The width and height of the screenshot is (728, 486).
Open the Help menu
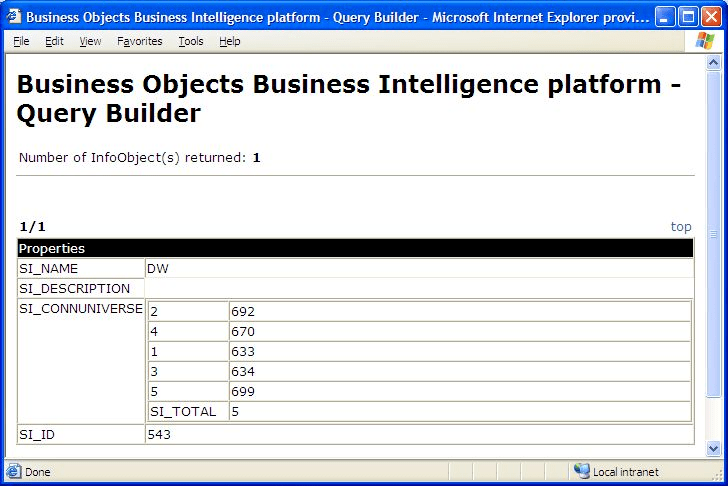[x=230, y=41]
